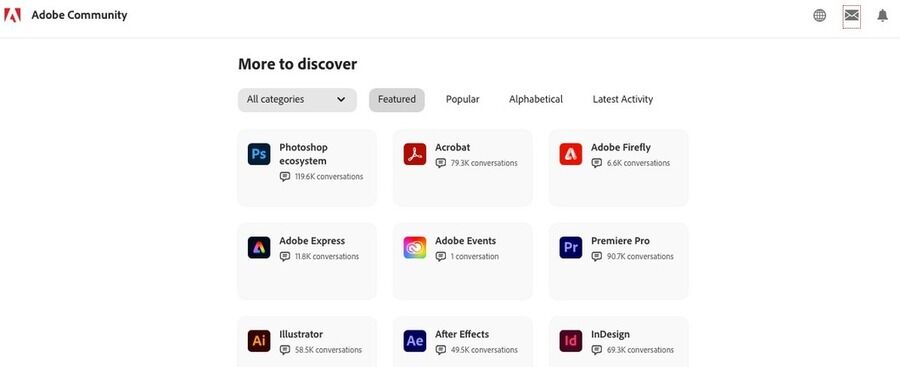This screenshot has width=900, height=367.
Task: Click the After Effects Ae icon
Action: click(415, 341)
